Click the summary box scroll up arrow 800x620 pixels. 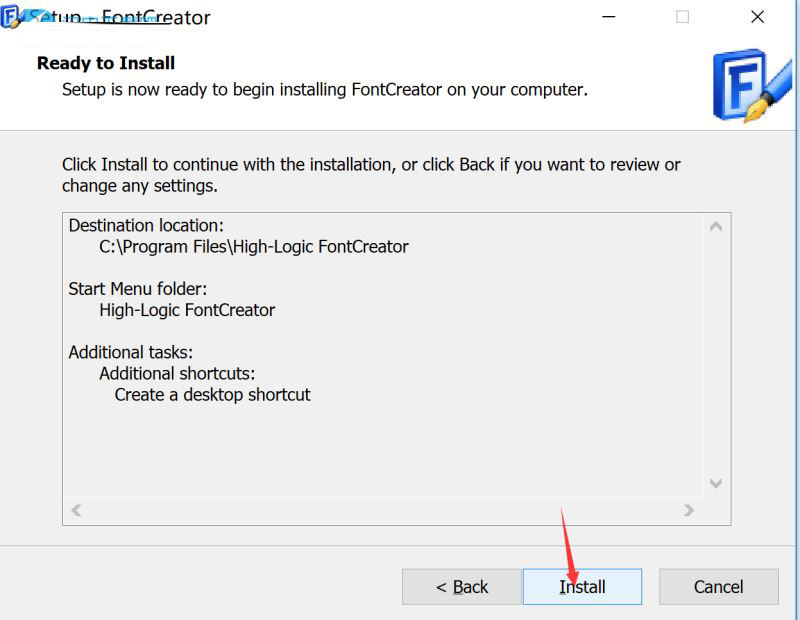pos(716,226)
